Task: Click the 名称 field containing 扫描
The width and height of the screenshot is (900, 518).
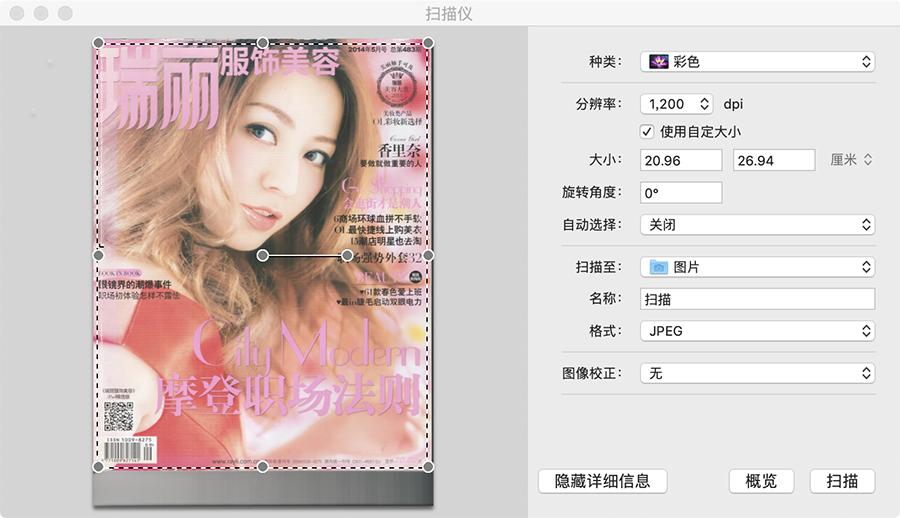Action: coord(757,299)
